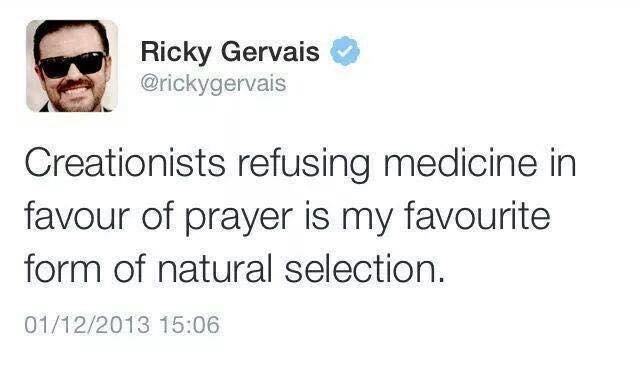Click the phrase natural selection
The width and height of the screenshot is (640, 374).
pos(301,269)
